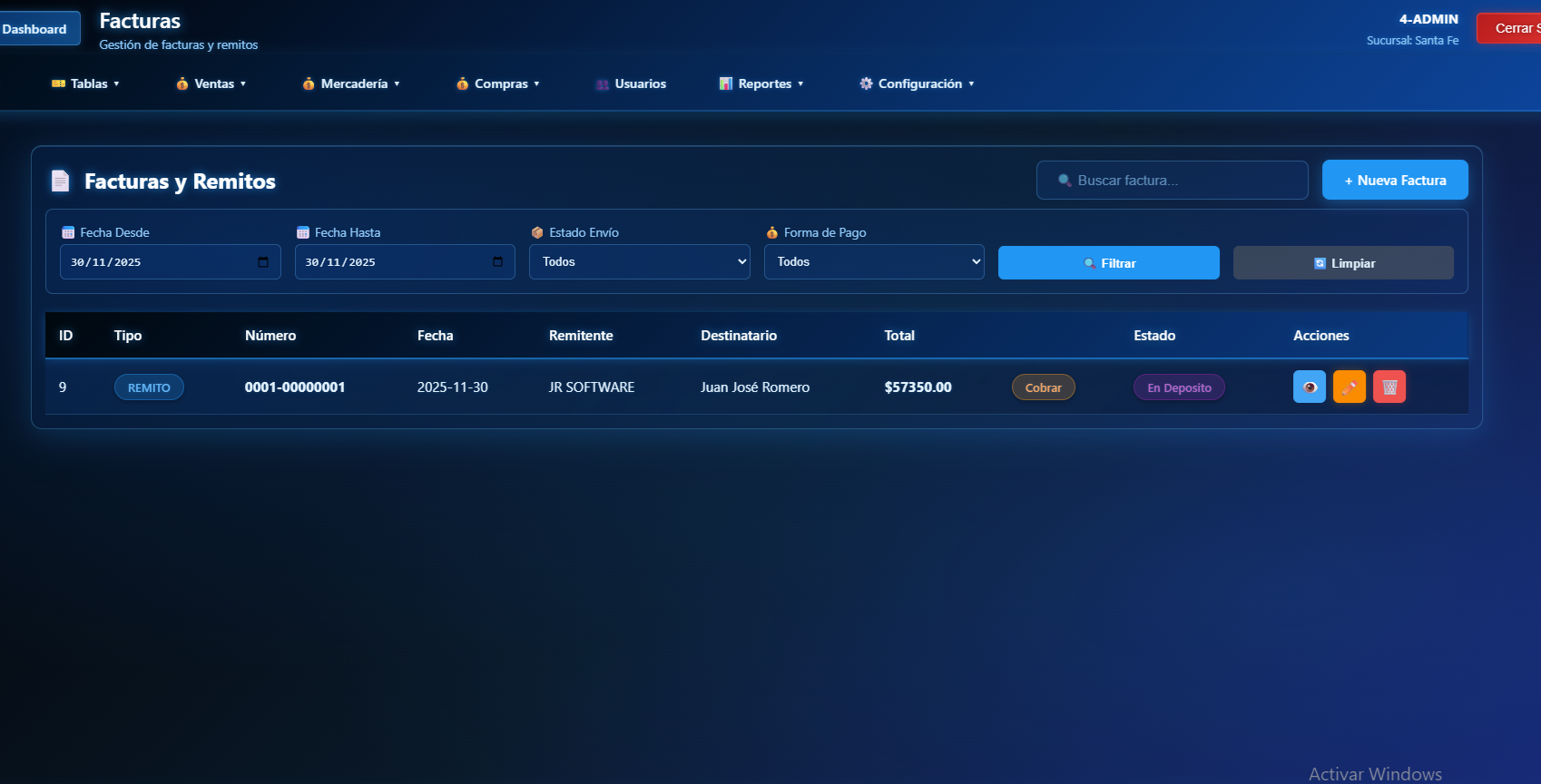Click the JR SOFTWARE sender cell
The width and height of the screenshot is (1541, 784).
[592, 387]
